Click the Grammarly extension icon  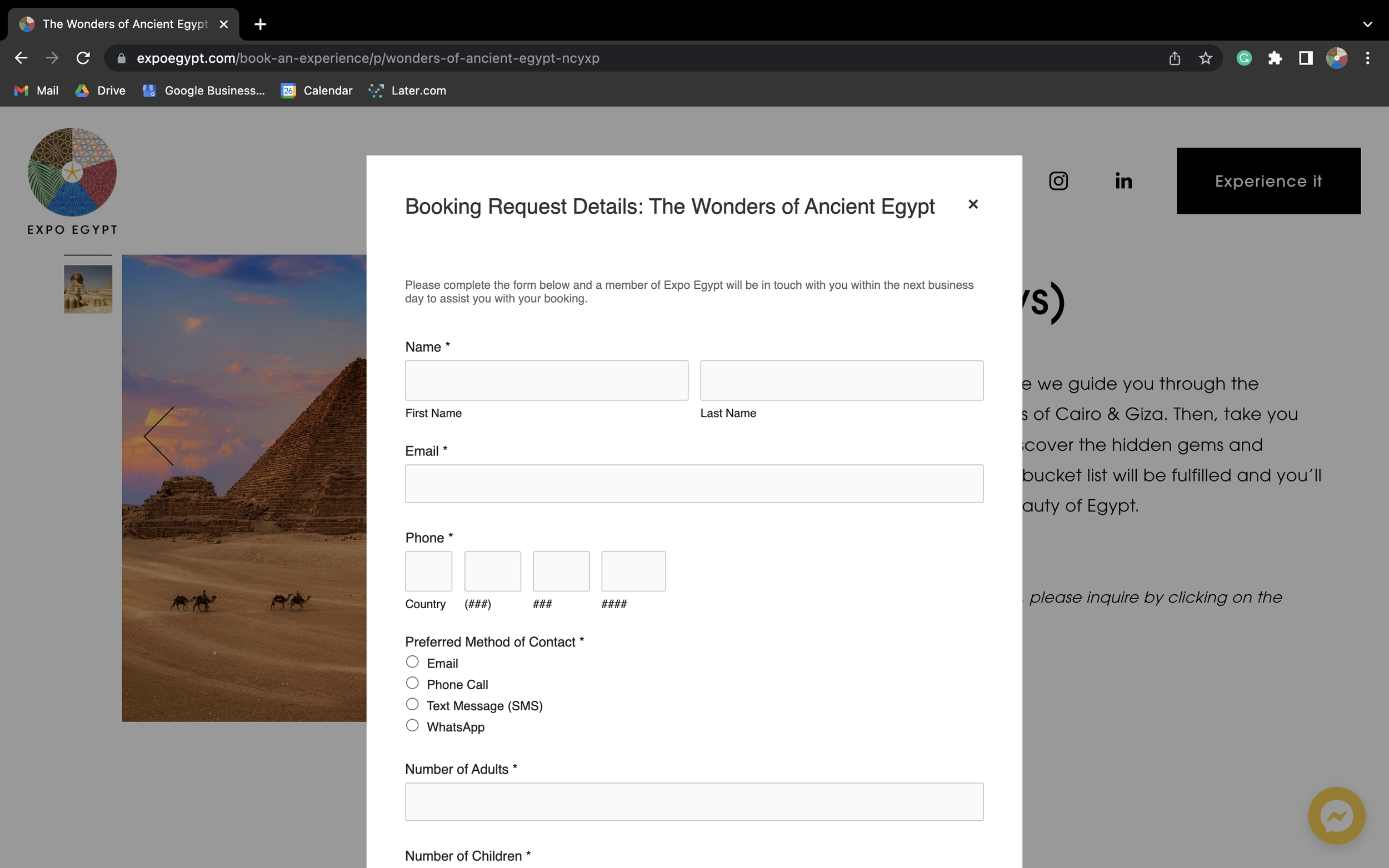point(1244,58)
